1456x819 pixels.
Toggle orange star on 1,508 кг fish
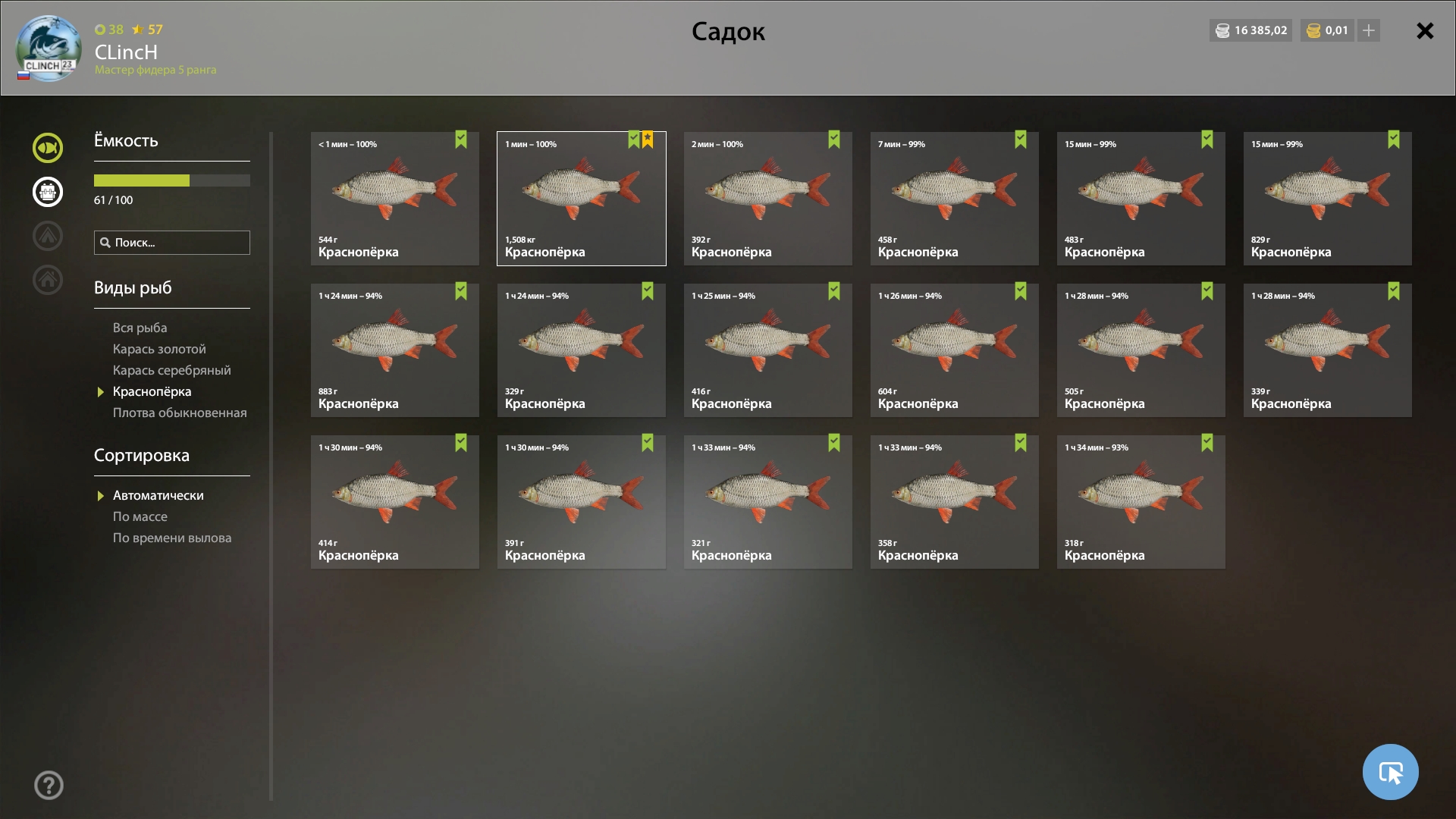[648, 140]
